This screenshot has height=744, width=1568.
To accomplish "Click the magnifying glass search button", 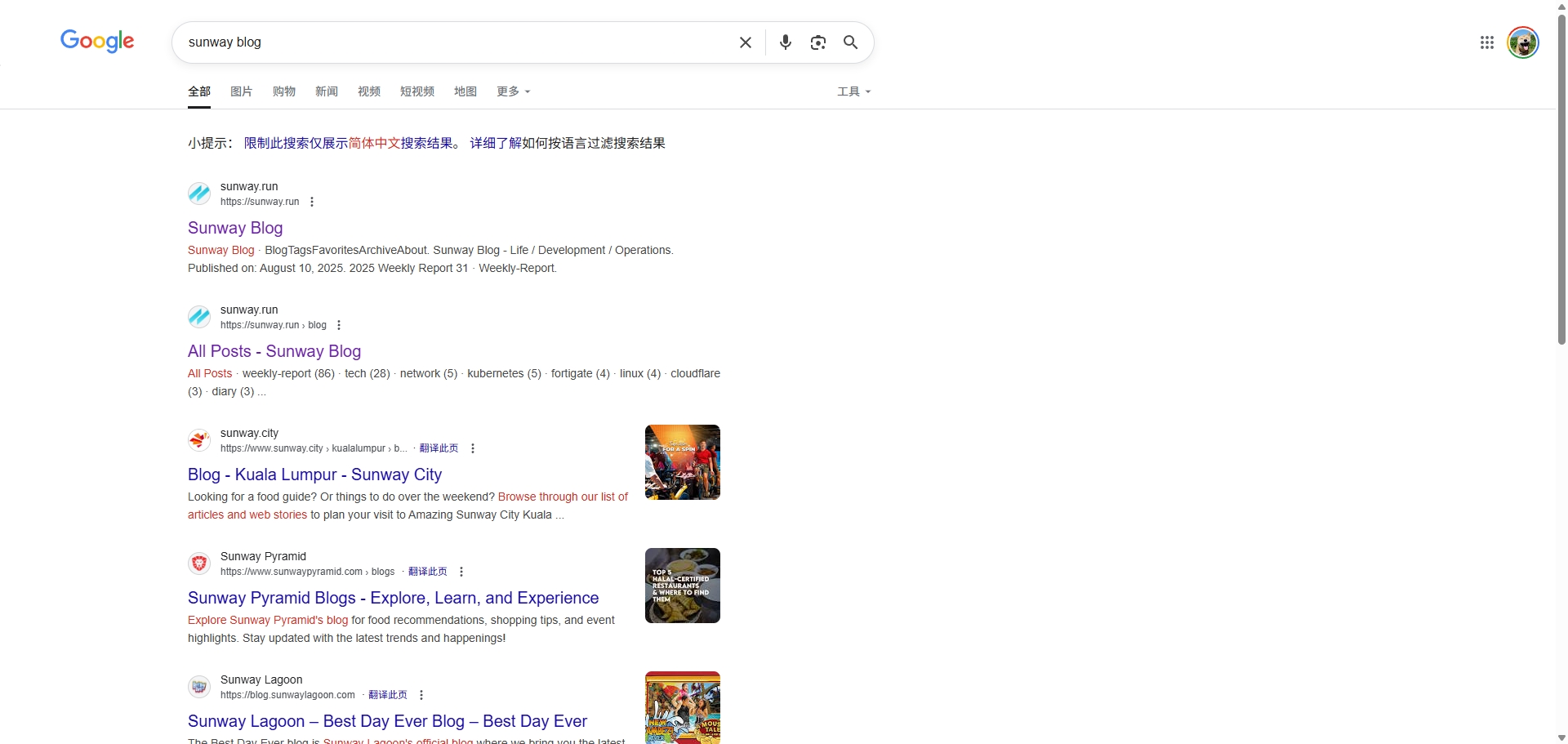I will point(850,42).
